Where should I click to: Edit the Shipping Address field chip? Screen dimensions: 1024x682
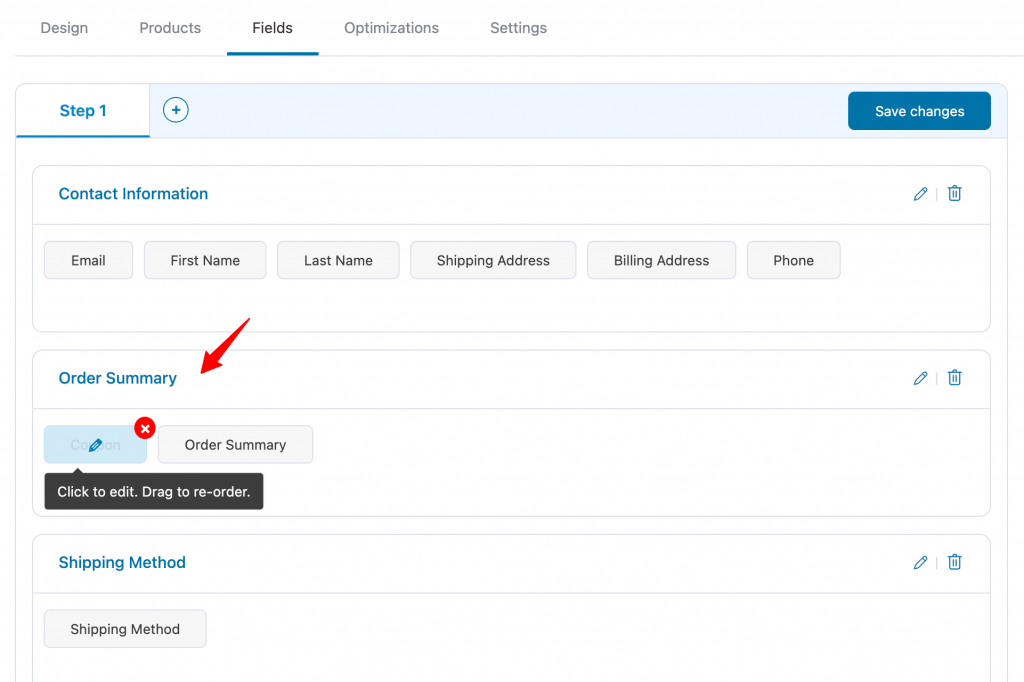point(493,261)
